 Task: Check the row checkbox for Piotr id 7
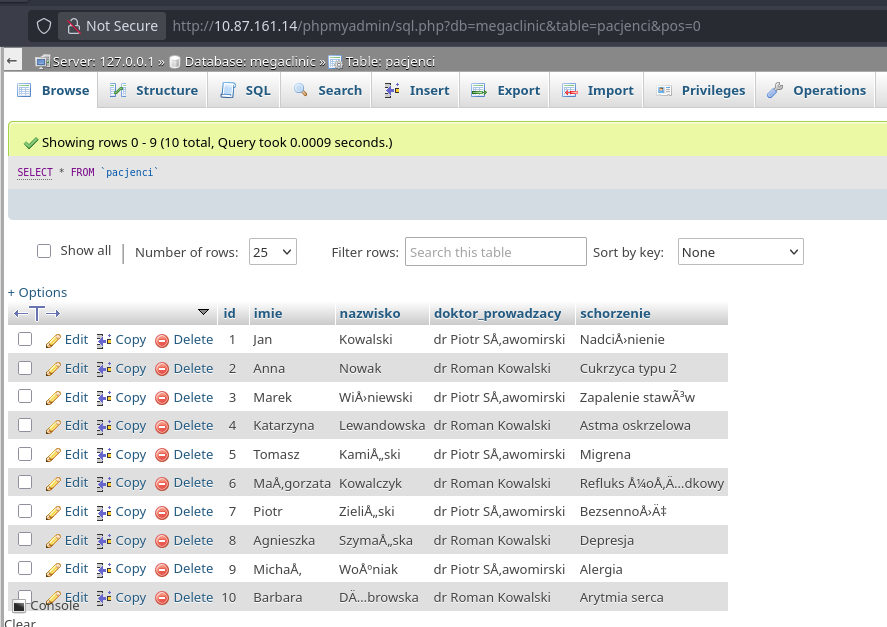coord(25,512)
